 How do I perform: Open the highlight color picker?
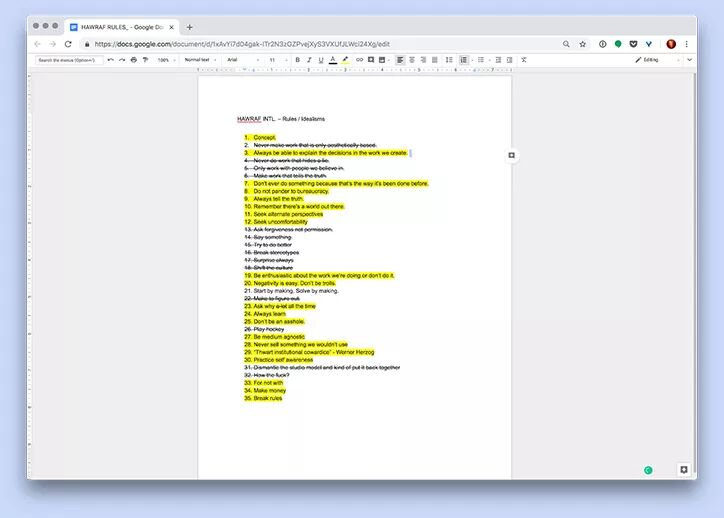click(x=345, y=60)
